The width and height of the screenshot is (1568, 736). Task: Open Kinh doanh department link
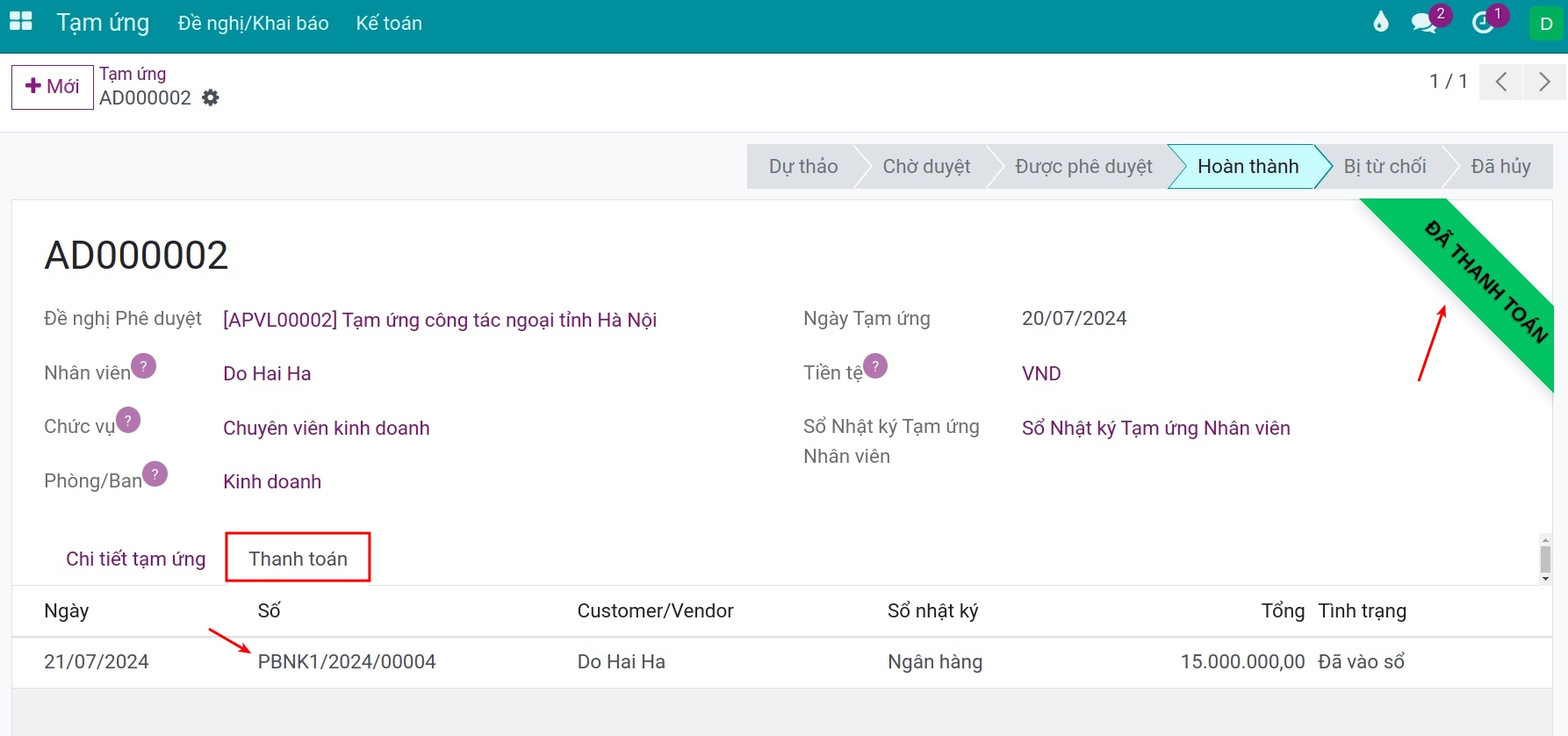point(272,482)
